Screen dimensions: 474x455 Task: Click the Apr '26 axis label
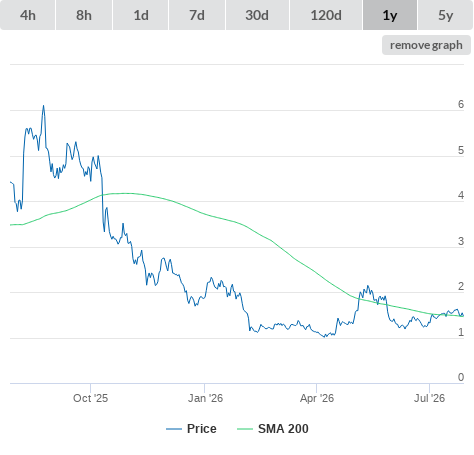point(317,398)
